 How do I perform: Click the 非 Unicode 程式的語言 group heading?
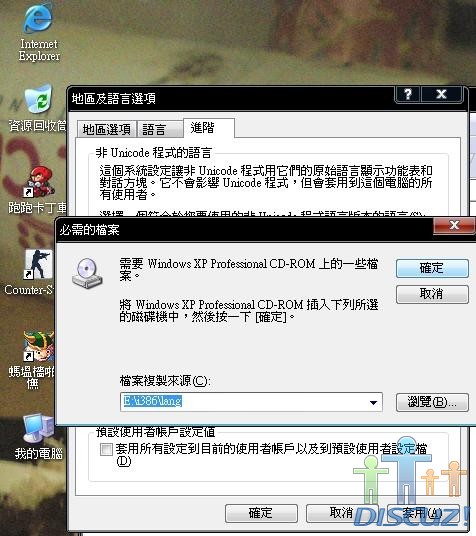coord(154,152)
